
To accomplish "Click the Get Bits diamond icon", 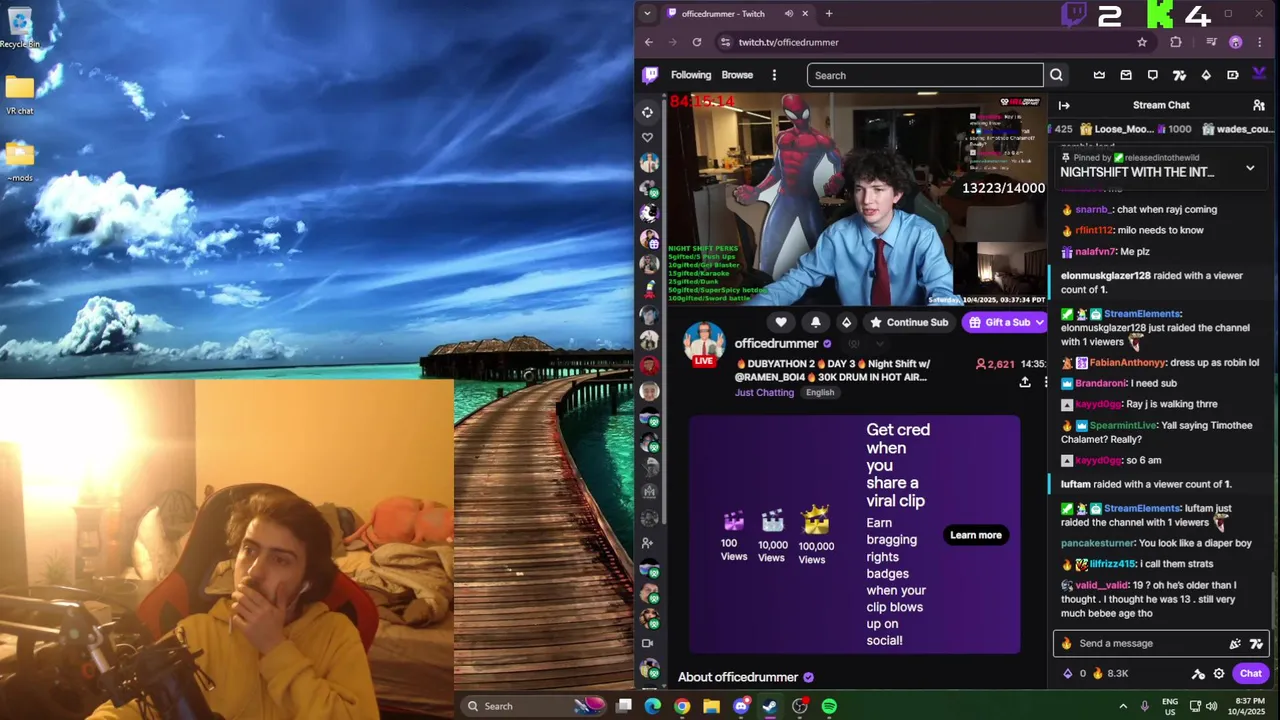I will pos(1206,75).
